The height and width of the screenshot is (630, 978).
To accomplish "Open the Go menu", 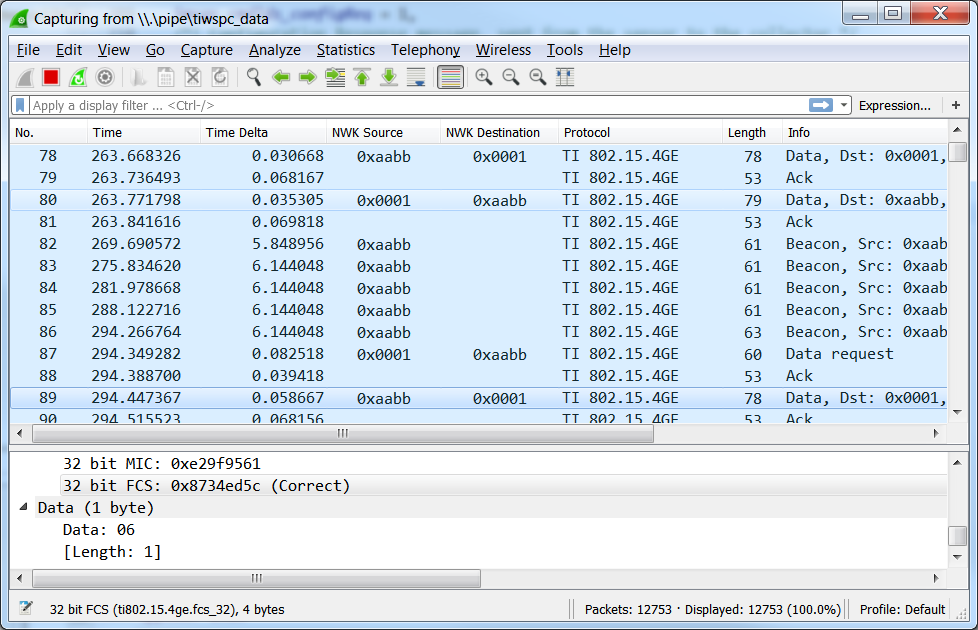I will (x=155, y=50).
